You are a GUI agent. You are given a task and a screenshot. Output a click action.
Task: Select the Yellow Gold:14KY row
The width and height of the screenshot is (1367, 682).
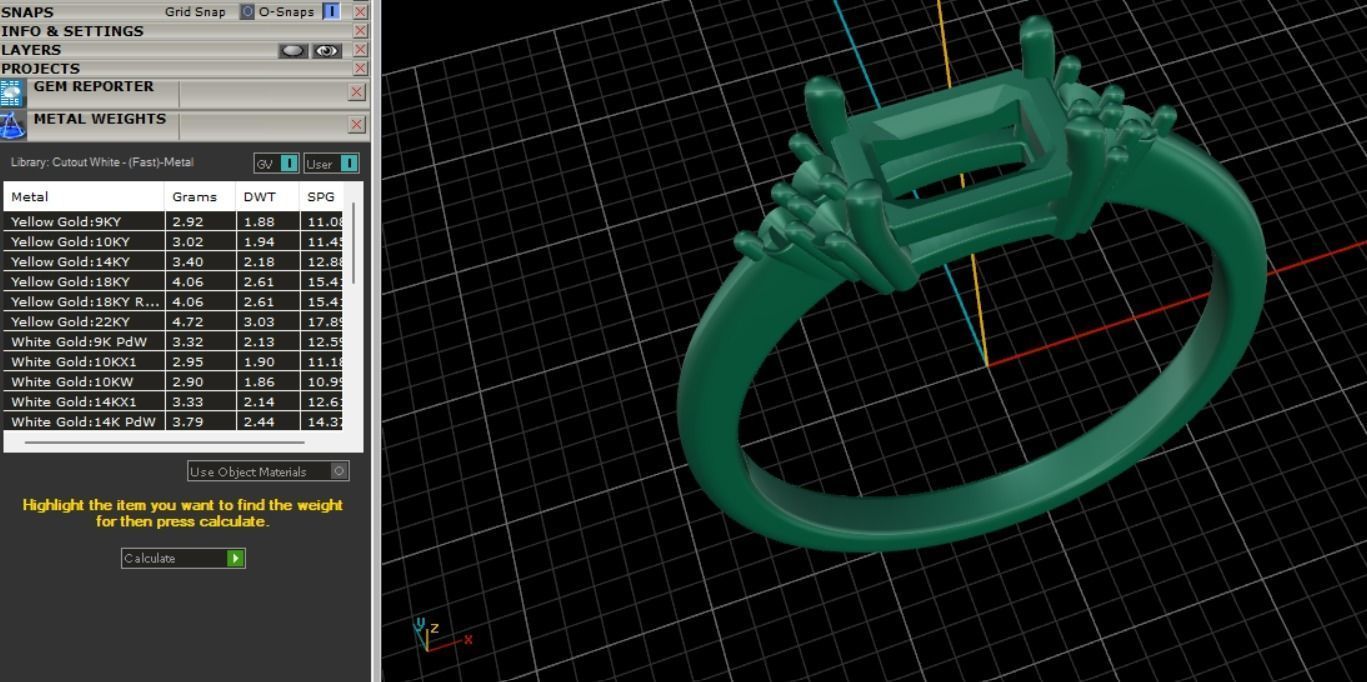point(173,261)
